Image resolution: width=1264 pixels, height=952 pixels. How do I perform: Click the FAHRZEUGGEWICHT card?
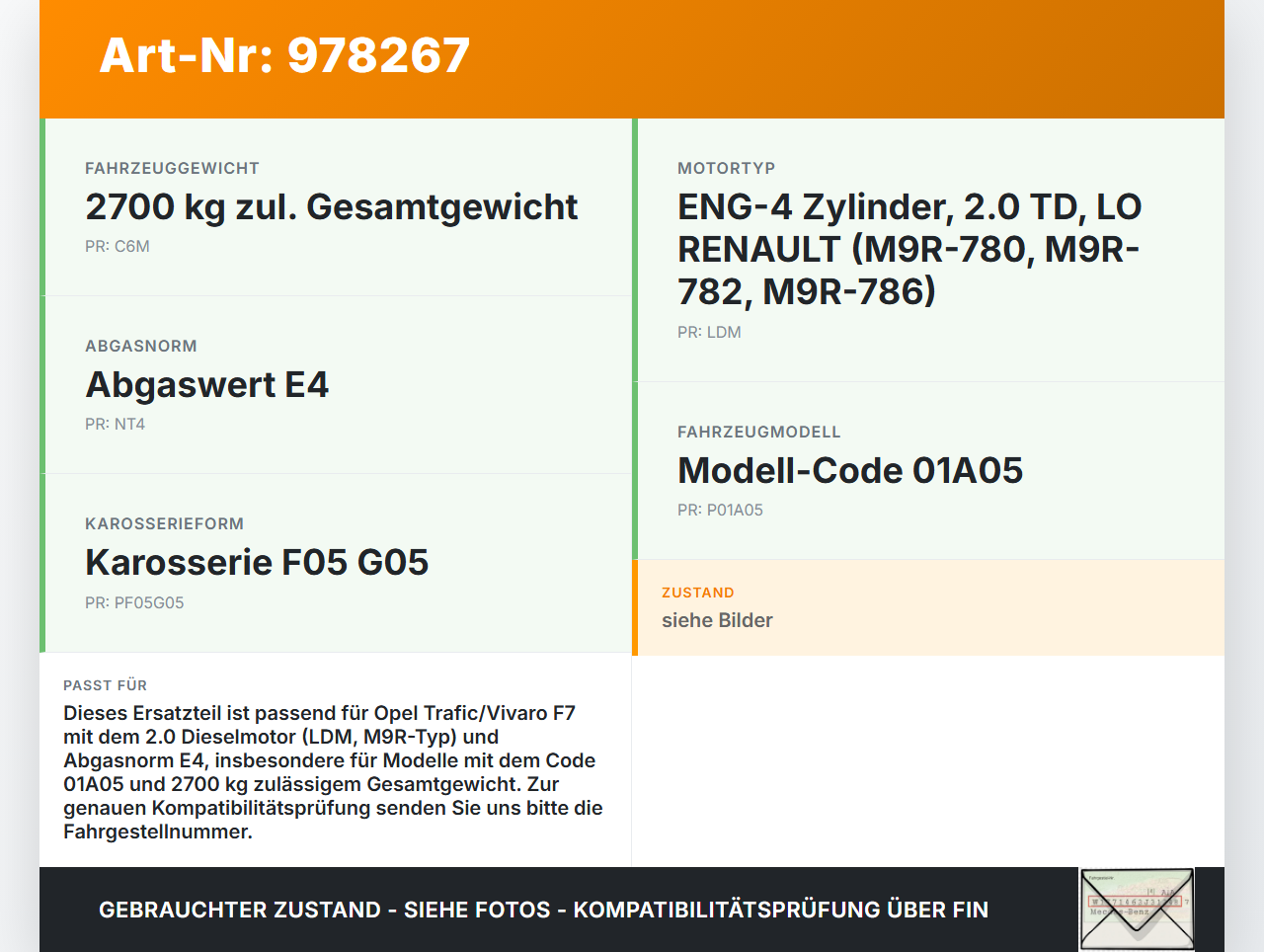click(x=336, y=207)
